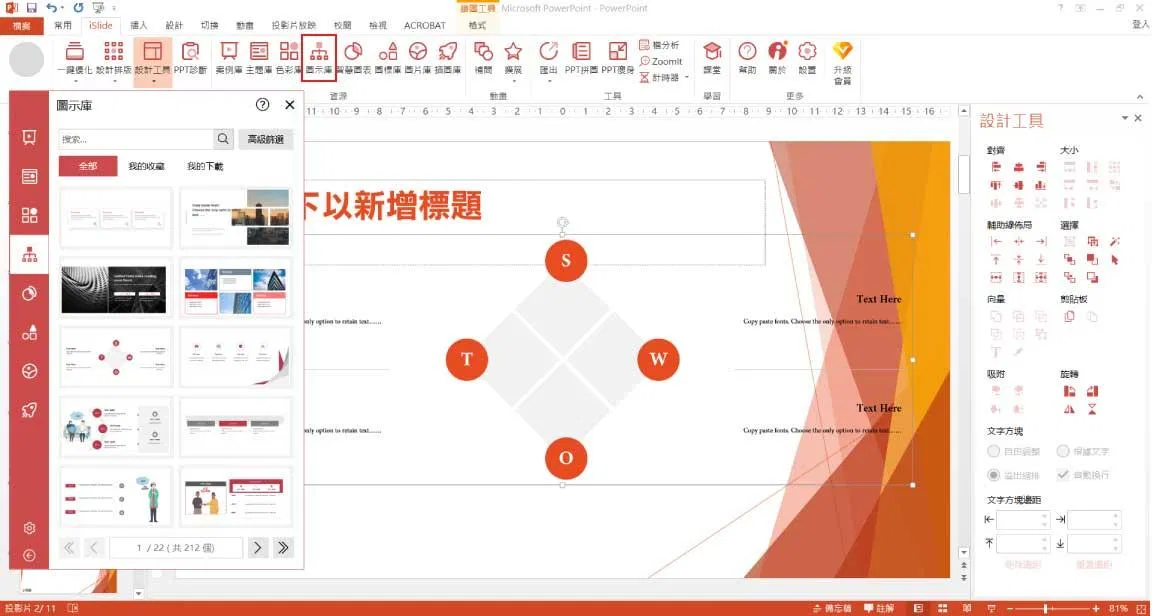Click the 剪貼板 copy icon in design tools
Image resolution: width=1152 pixels, height=616 pixels.
[1070, 317]
